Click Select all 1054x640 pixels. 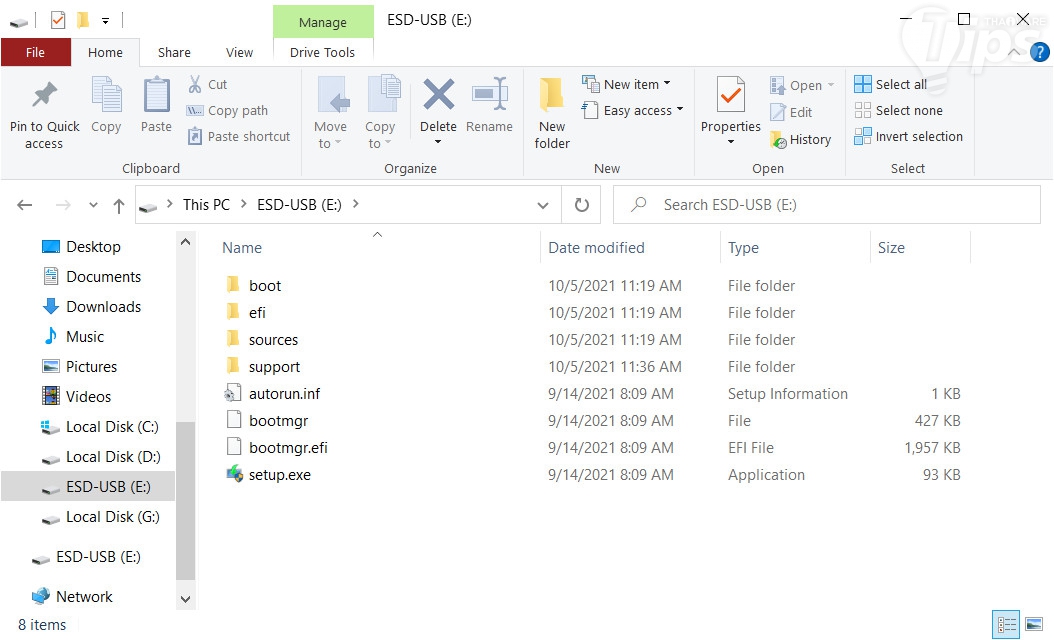891,84
